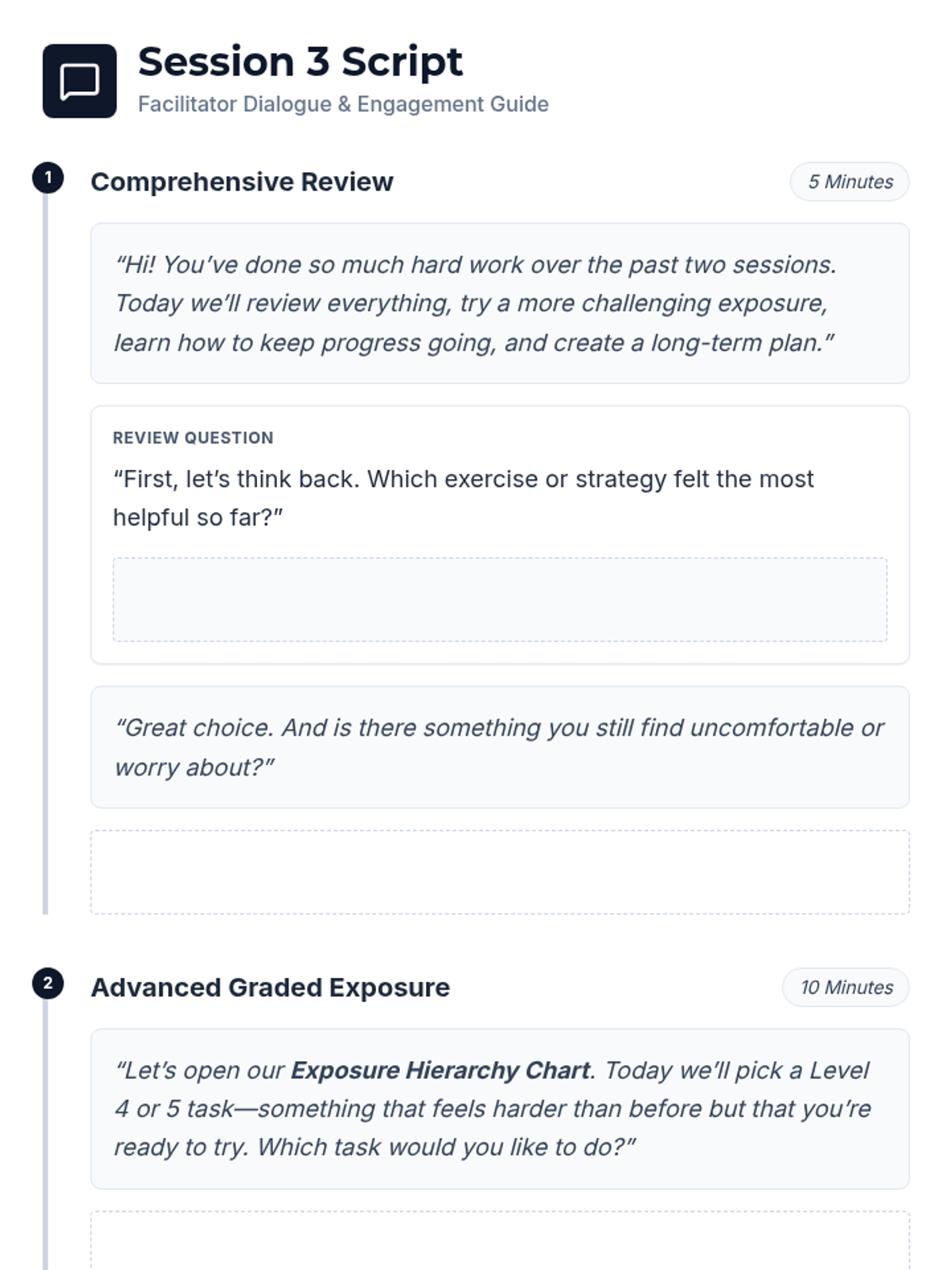
Task: Select the Comprehensive Review section heading
Action: [x=242, y=182]
